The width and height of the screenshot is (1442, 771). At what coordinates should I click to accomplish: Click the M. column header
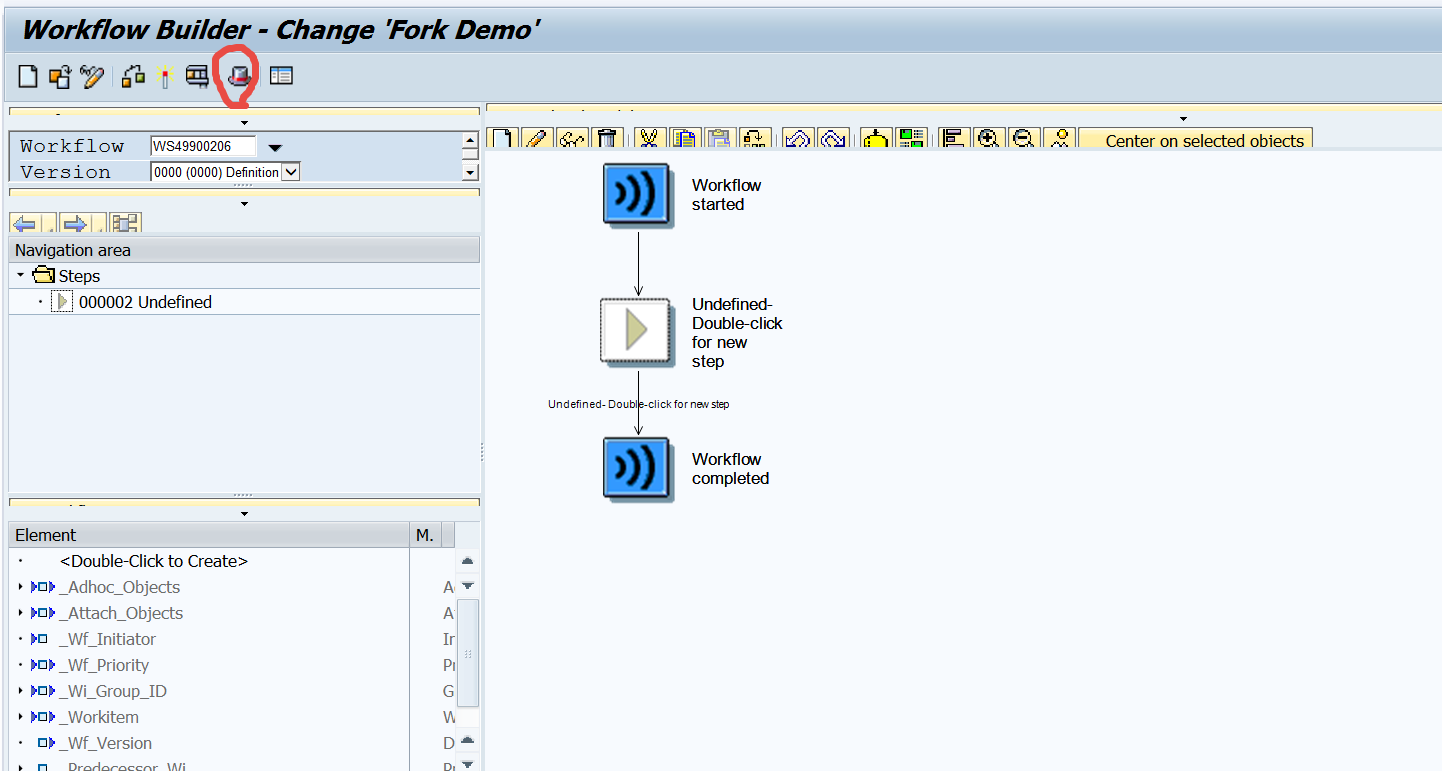(x=426, y=535)
